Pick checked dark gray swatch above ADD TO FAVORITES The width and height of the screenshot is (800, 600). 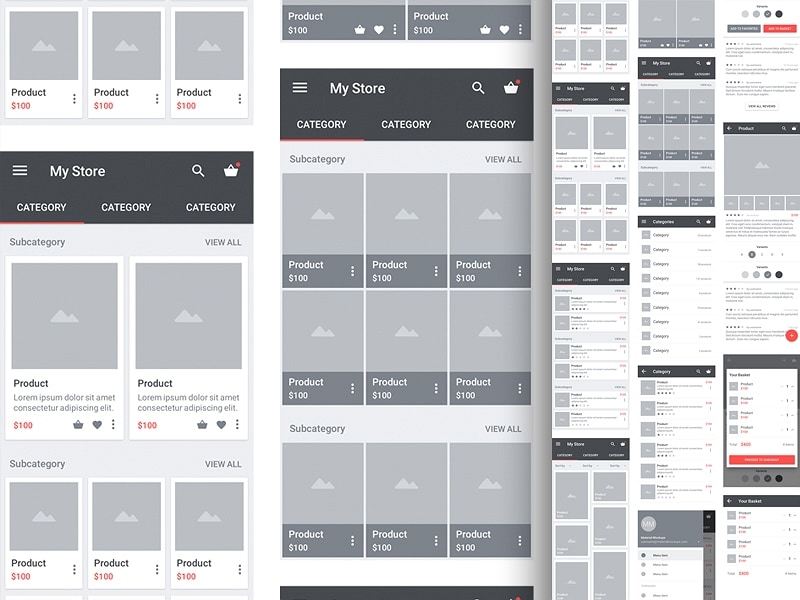click(x=767, y=14)
